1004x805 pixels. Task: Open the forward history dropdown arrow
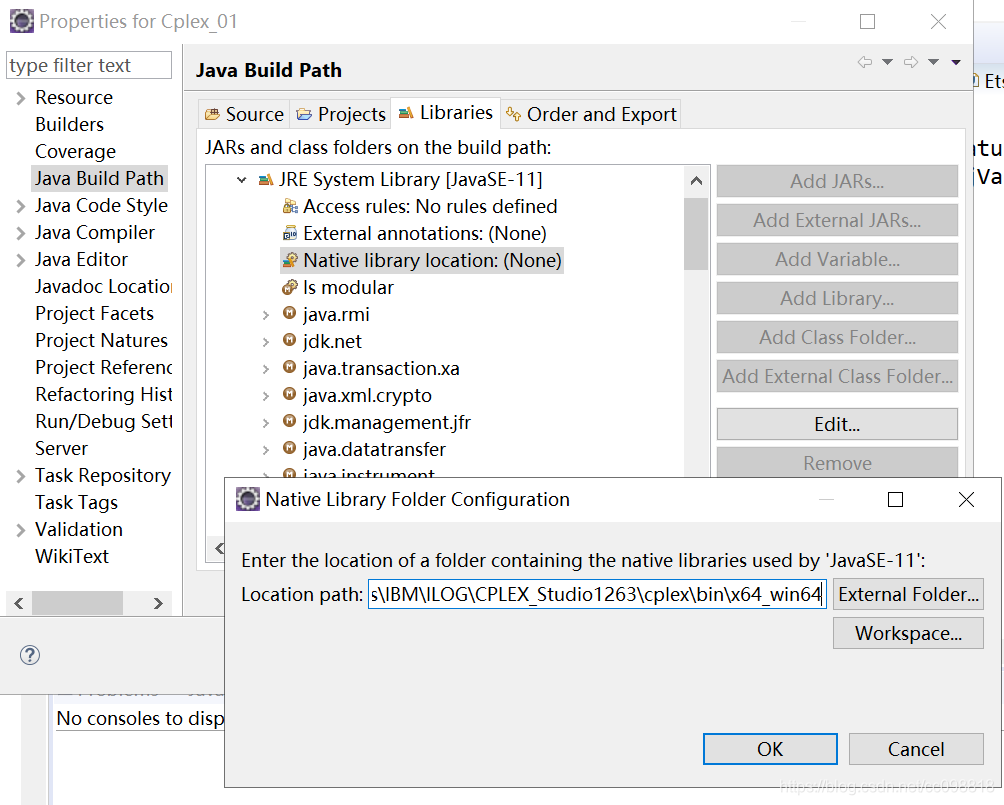[x=934, y=62]
